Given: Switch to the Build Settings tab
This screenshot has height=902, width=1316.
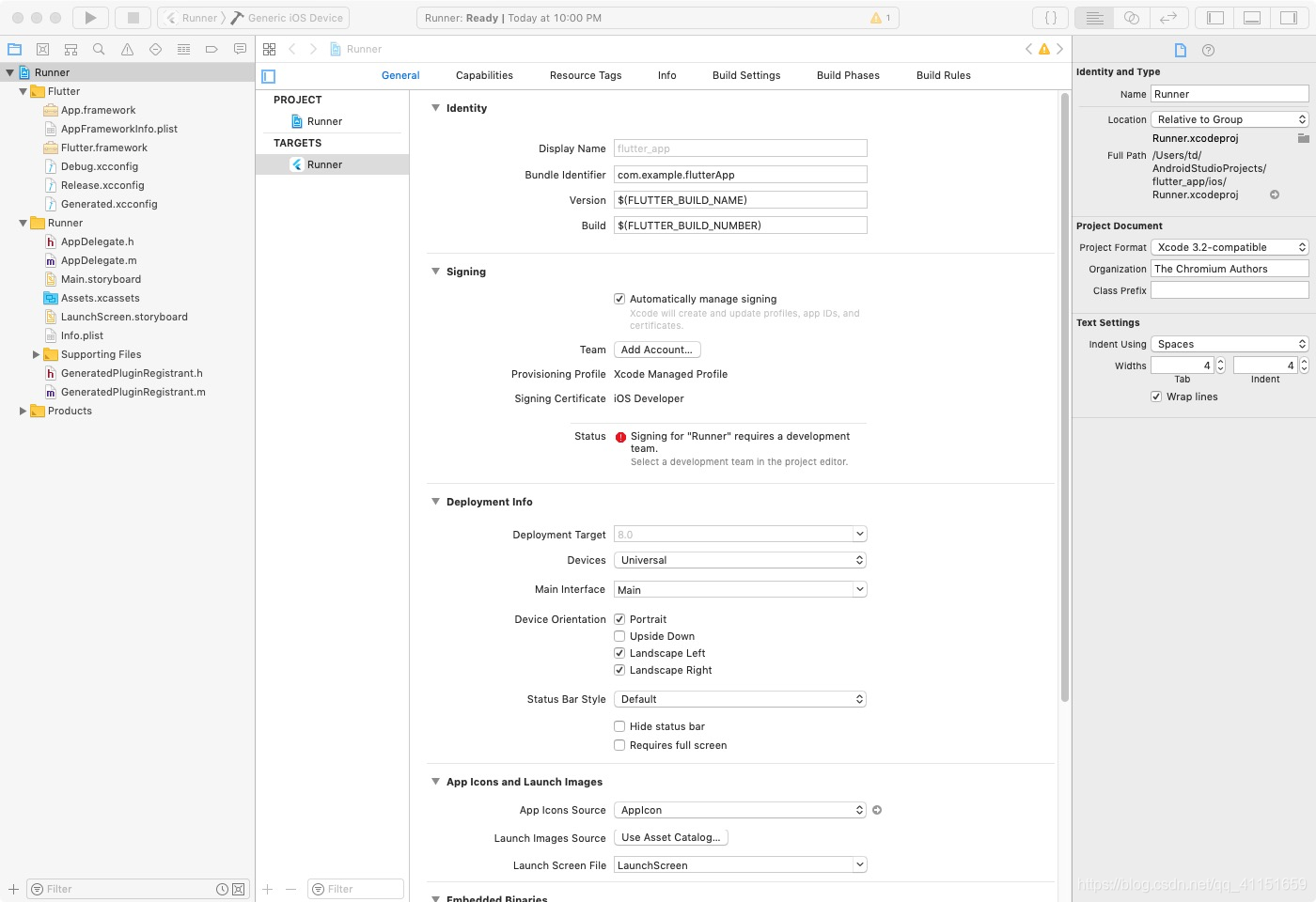Looking at the screenshot, I should coord(746,75).
